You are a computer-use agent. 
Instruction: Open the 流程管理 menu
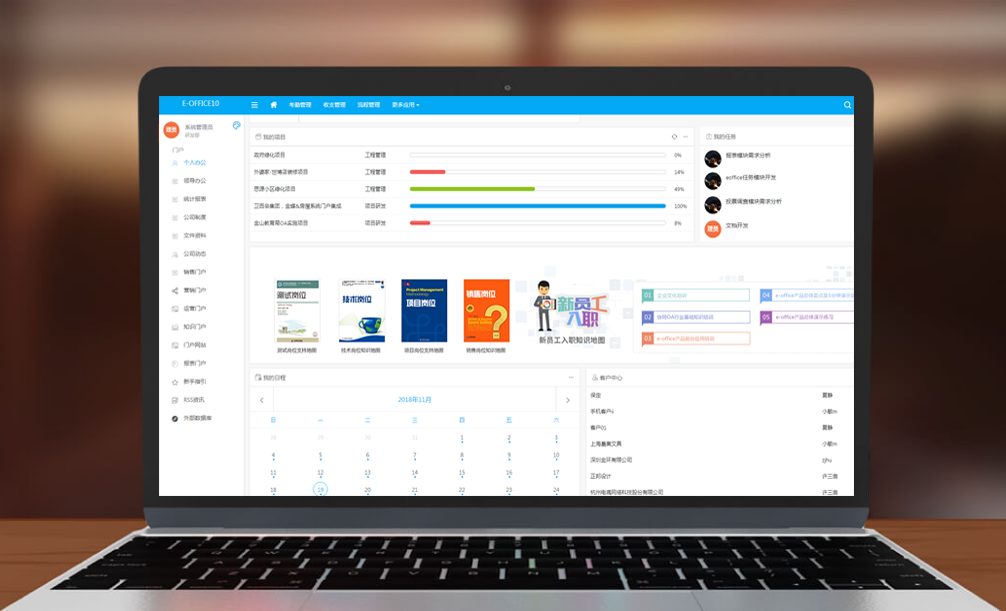pyautogui.click(x=368, y=104)
